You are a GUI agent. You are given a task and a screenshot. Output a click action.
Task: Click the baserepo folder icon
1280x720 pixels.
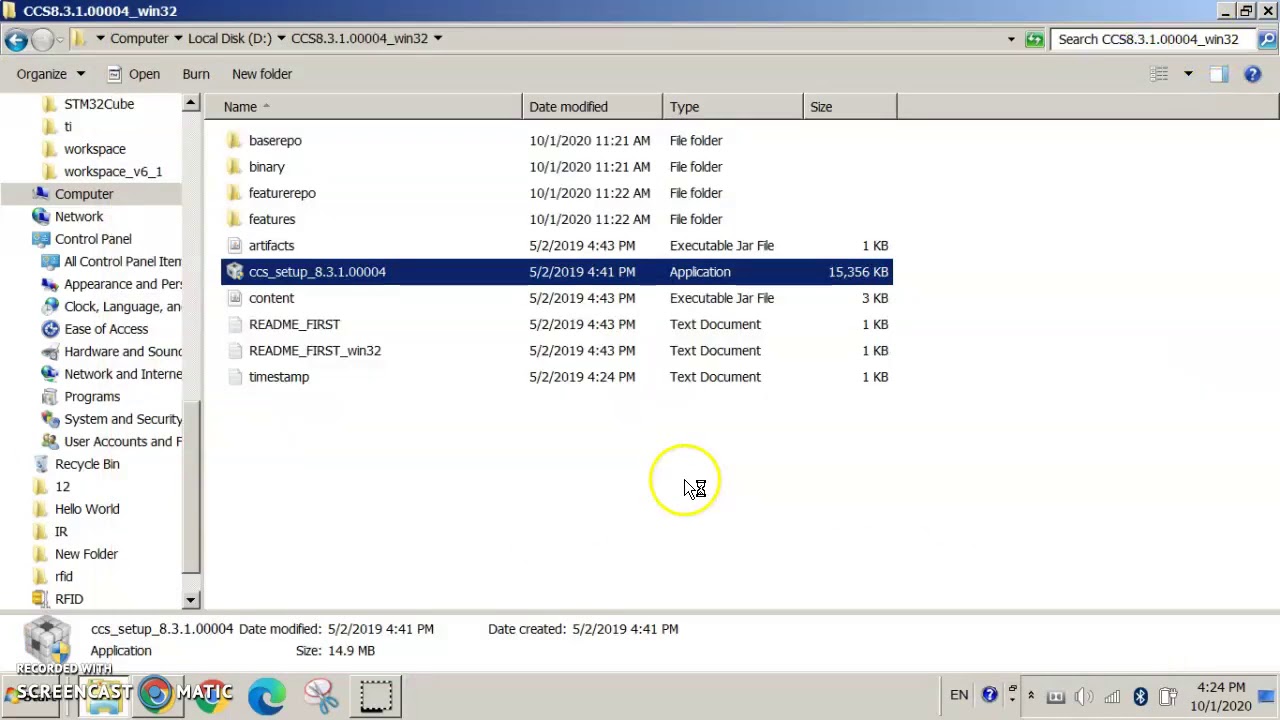click(235, 141)
